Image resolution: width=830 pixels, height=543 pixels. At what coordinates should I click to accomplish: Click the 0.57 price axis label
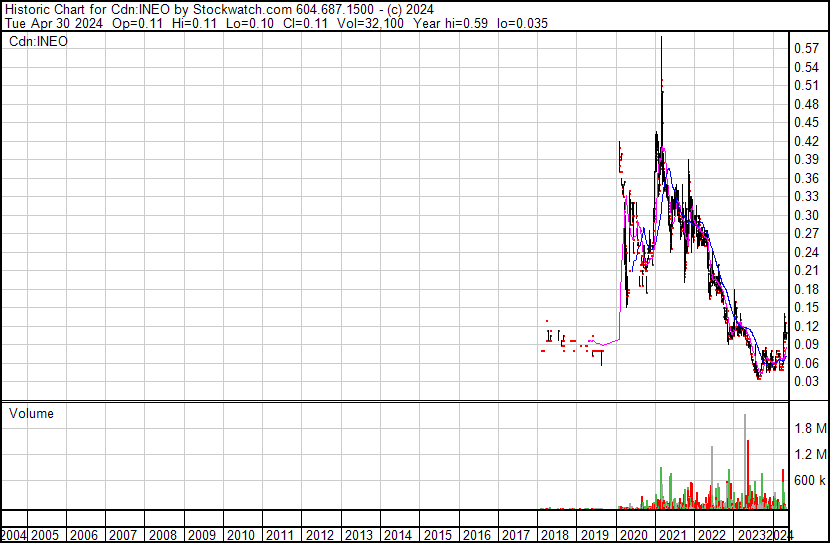tap(807, 49)
